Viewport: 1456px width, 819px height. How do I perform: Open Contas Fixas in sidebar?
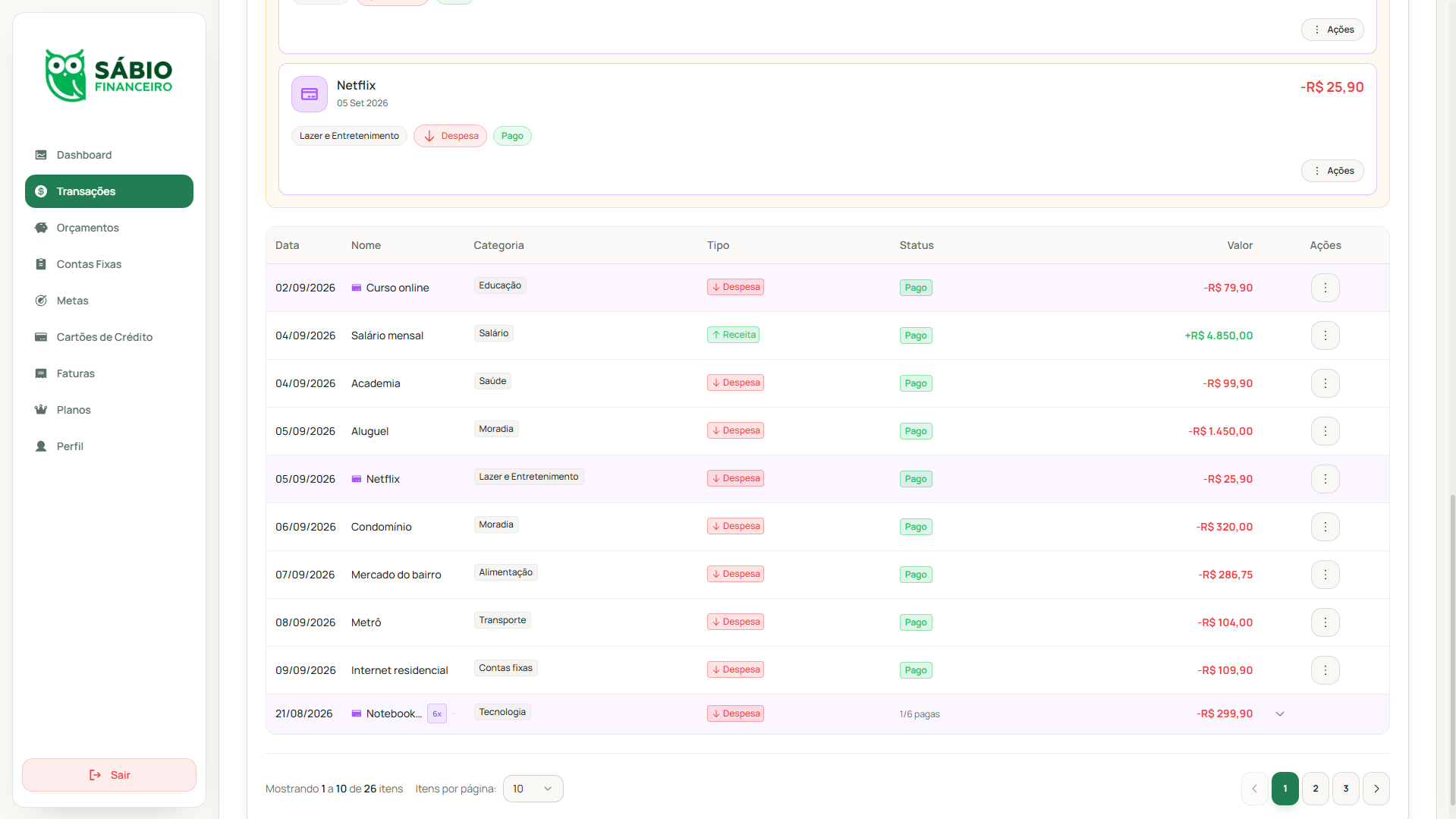click(x=108, y=264)
